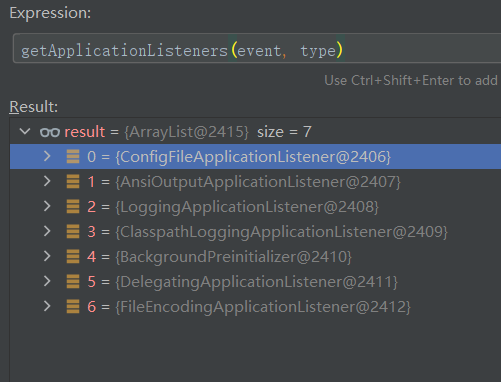Click the array element icon of row 5

click(73, 282)
